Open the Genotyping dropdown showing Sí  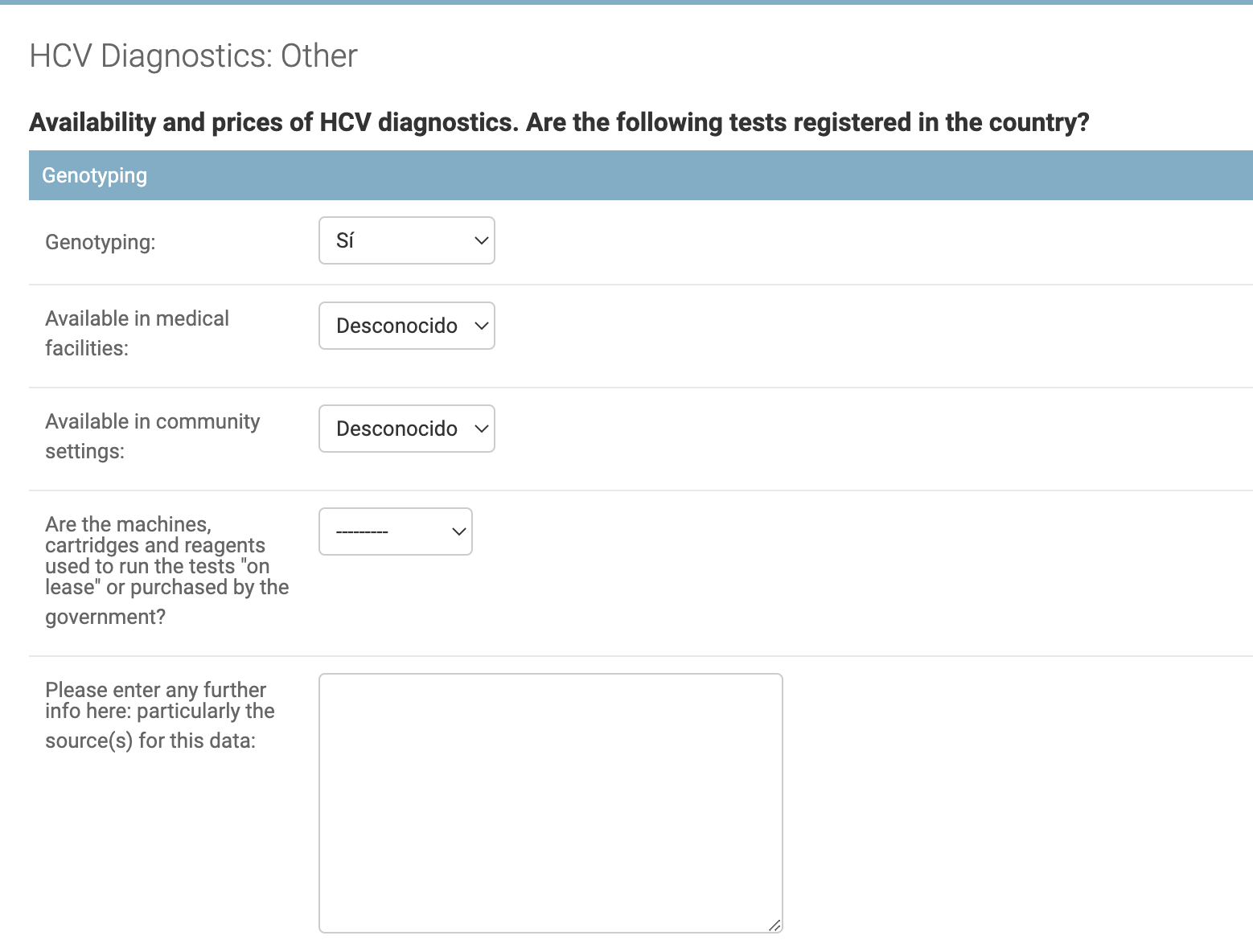click(x=407, y=240)
